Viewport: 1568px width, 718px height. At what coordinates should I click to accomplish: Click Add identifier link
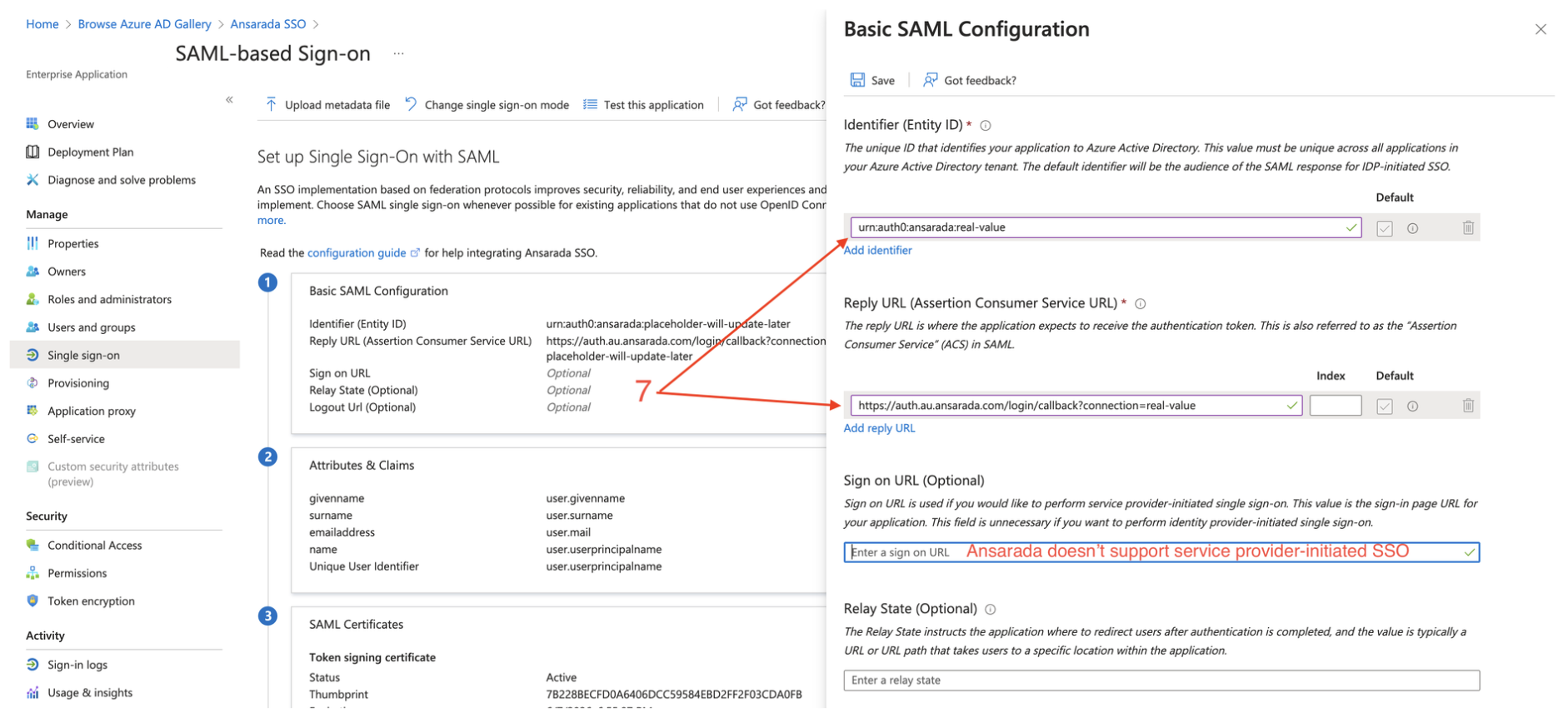[877, 251]
